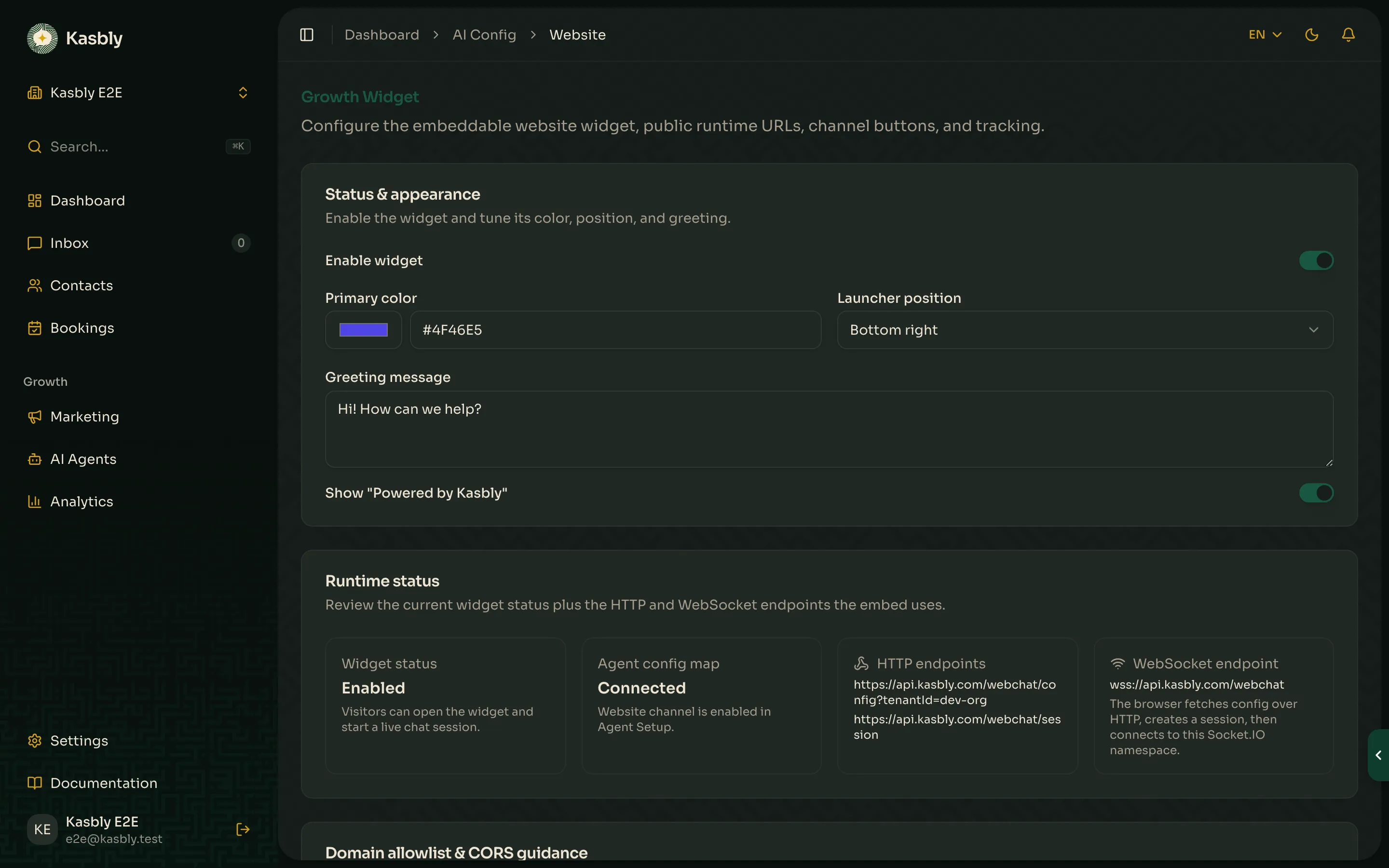Viewport: 1389px width, 868px height.
Task: Click the search magnifier icon
Action: point(34,147)
